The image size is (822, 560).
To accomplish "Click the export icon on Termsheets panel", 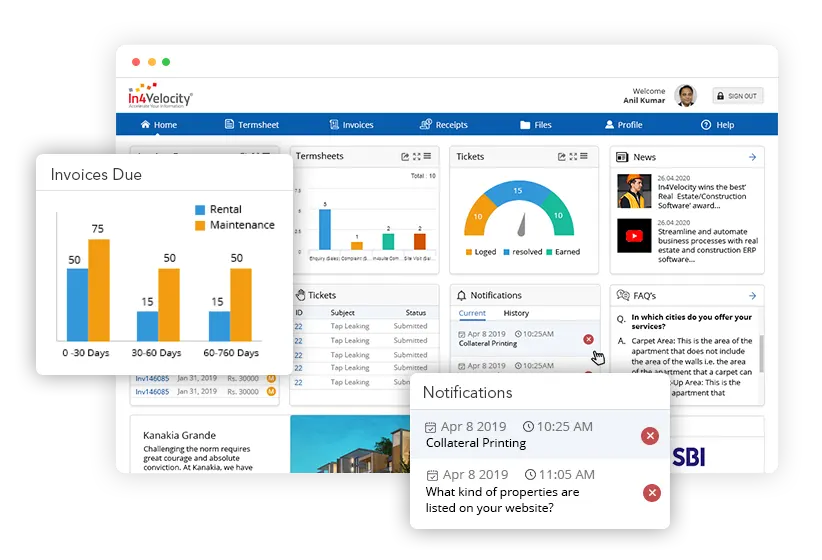I will [x=405, y=157].
